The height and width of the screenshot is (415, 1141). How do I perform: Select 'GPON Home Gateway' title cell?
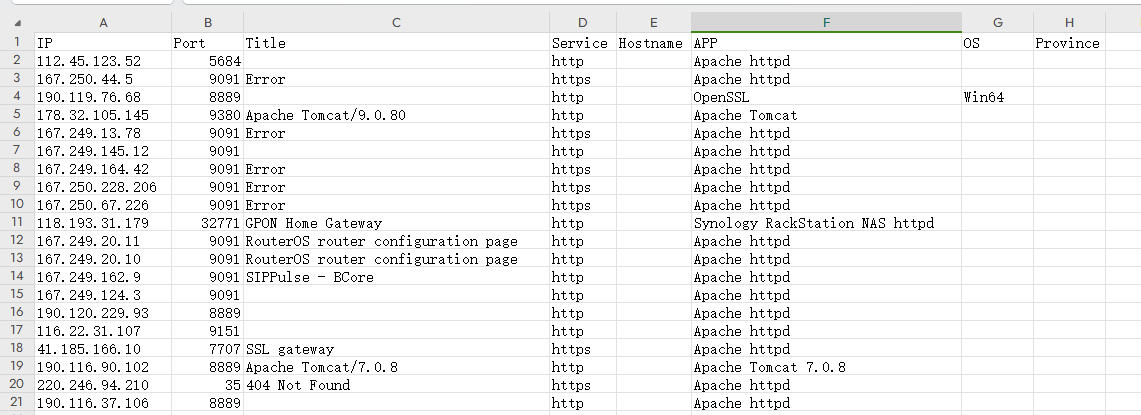pos(396,223)
